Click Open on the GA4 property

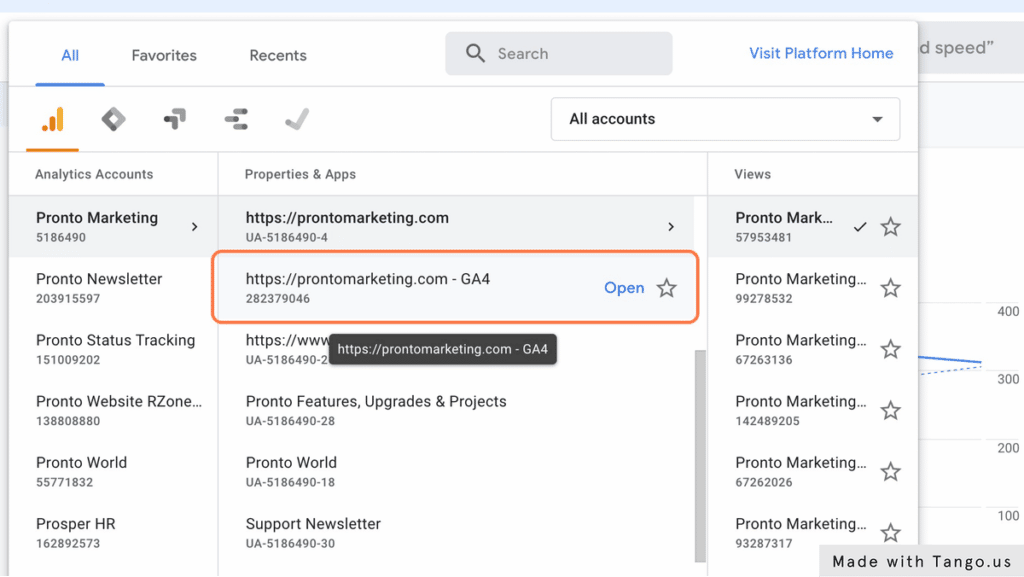[624, 288]
